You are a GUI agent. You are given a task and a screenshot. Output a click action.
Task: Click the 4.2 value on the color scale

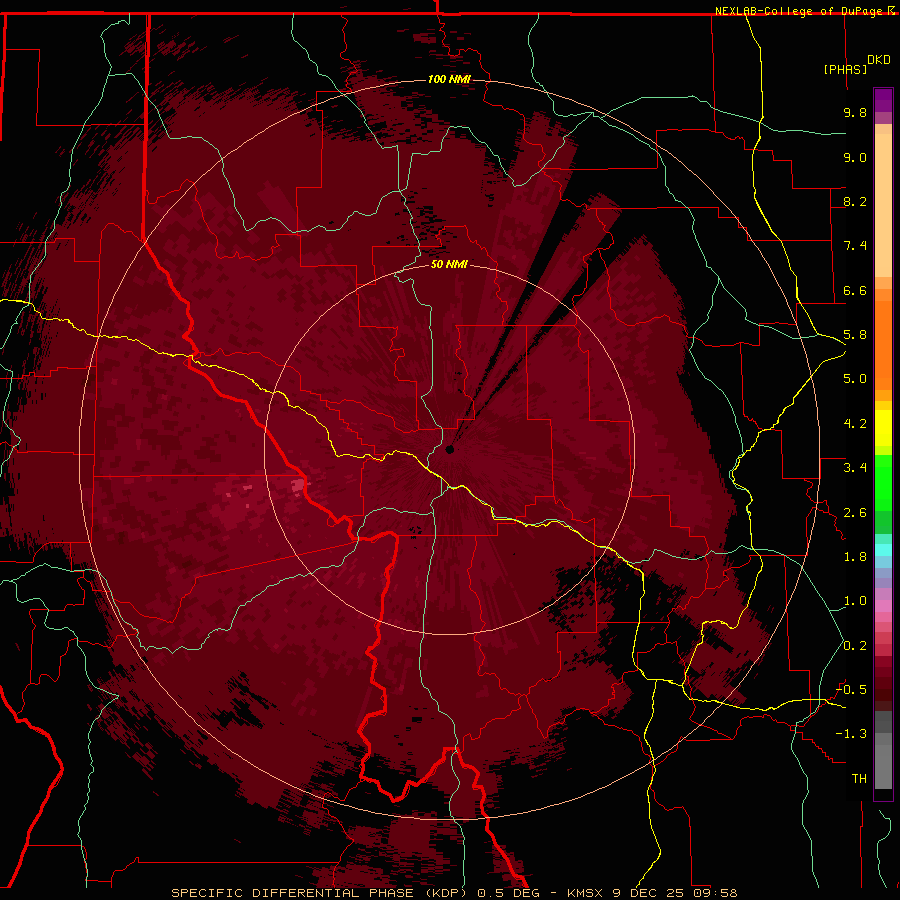coord(855,424)
